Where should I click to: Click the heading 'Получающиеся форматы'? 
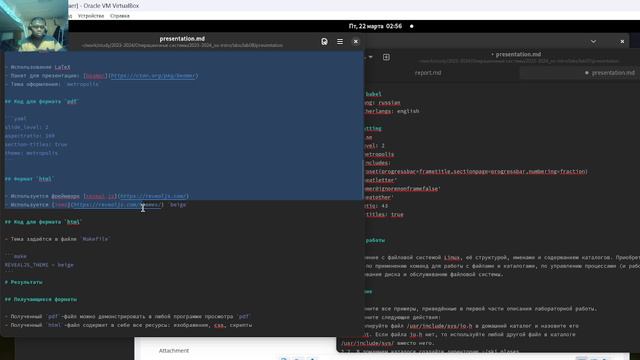coord(41,300)
